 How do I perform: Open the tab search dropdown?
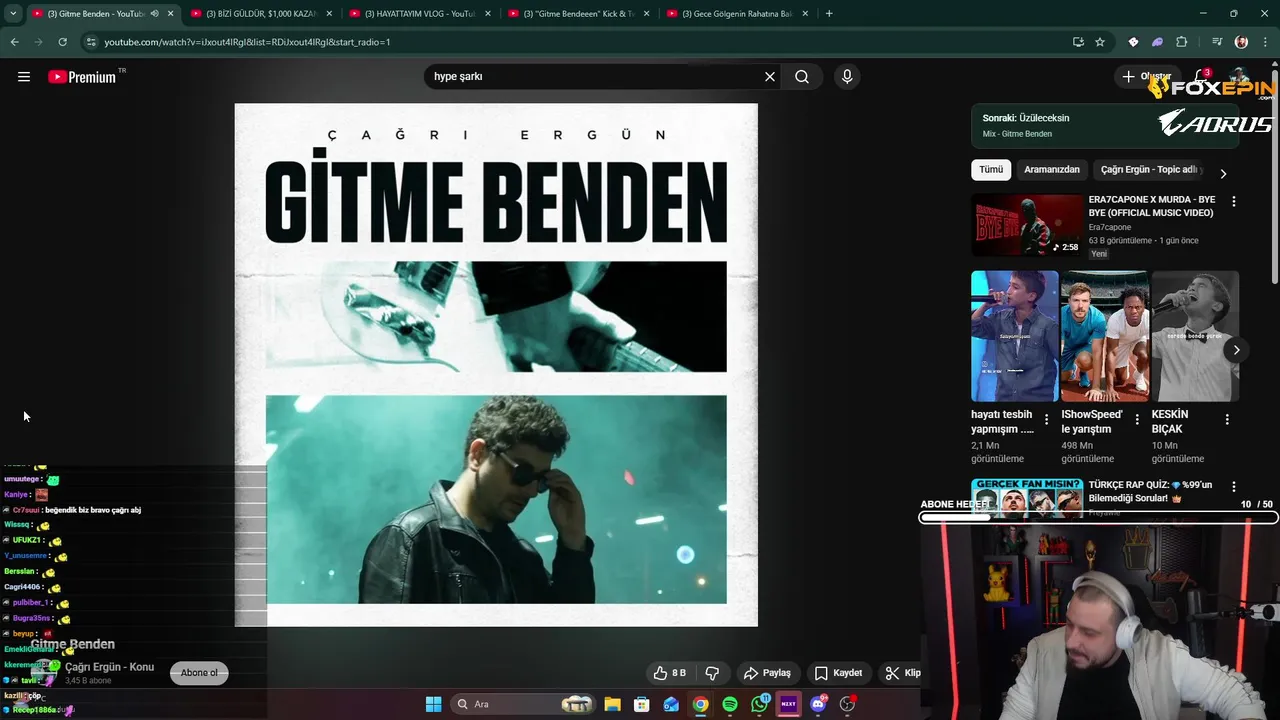click(13, 14)
